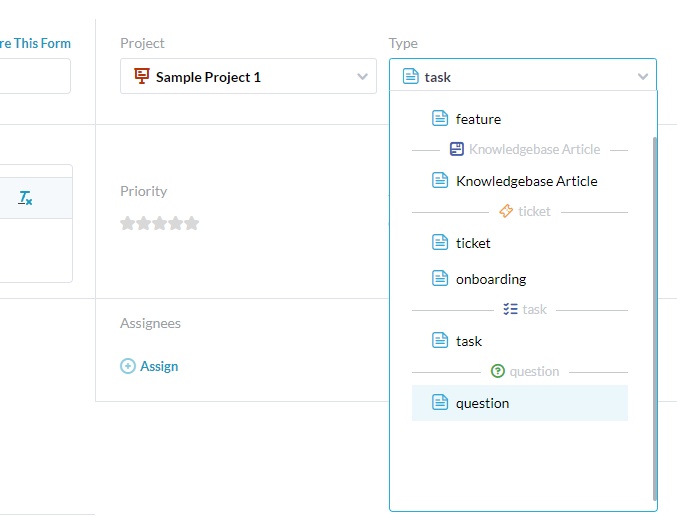Click the plus circle Assign icon
This screenshot has height=522, width=677.
tap(128, 367)
